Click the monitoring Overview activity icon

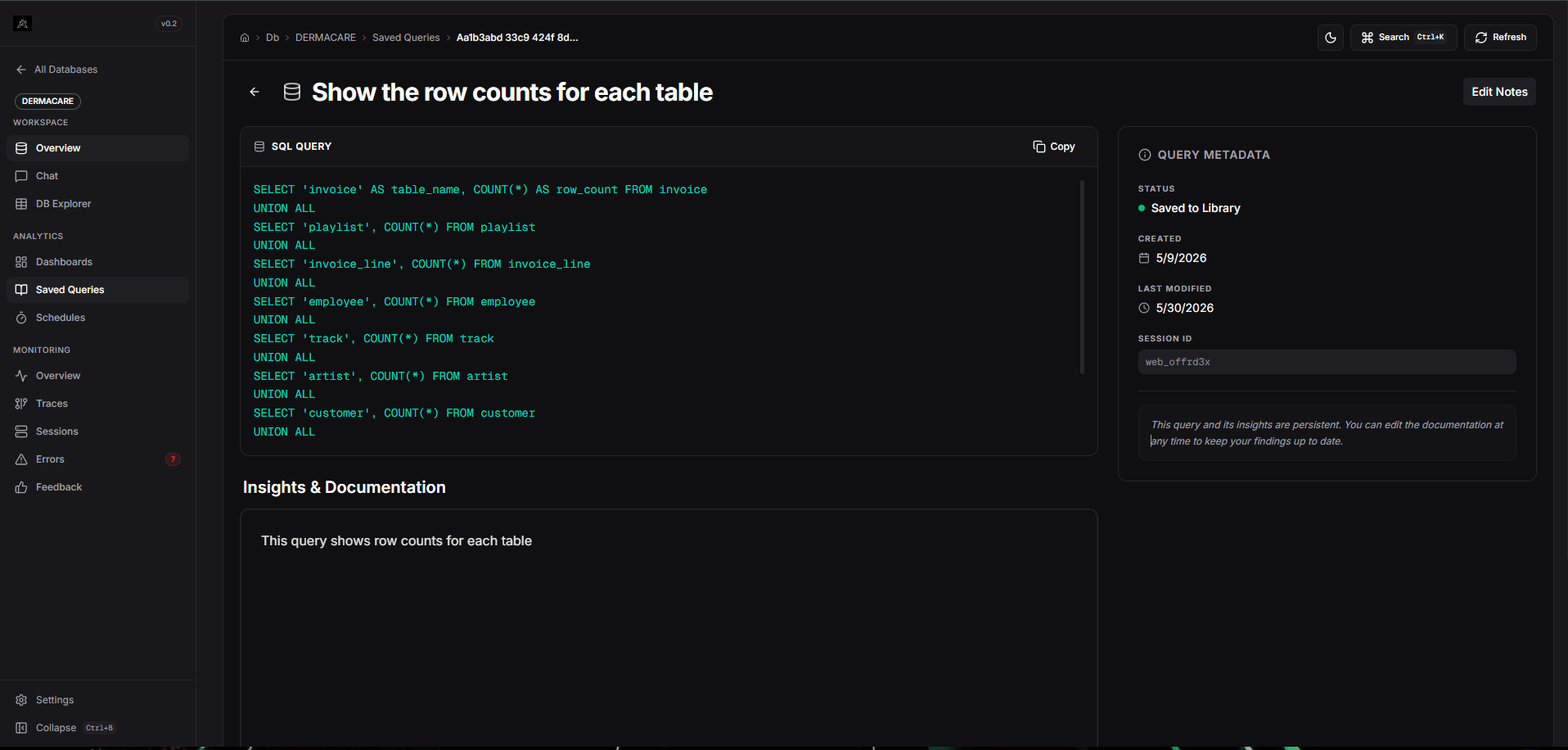click(x=21, y=376)
